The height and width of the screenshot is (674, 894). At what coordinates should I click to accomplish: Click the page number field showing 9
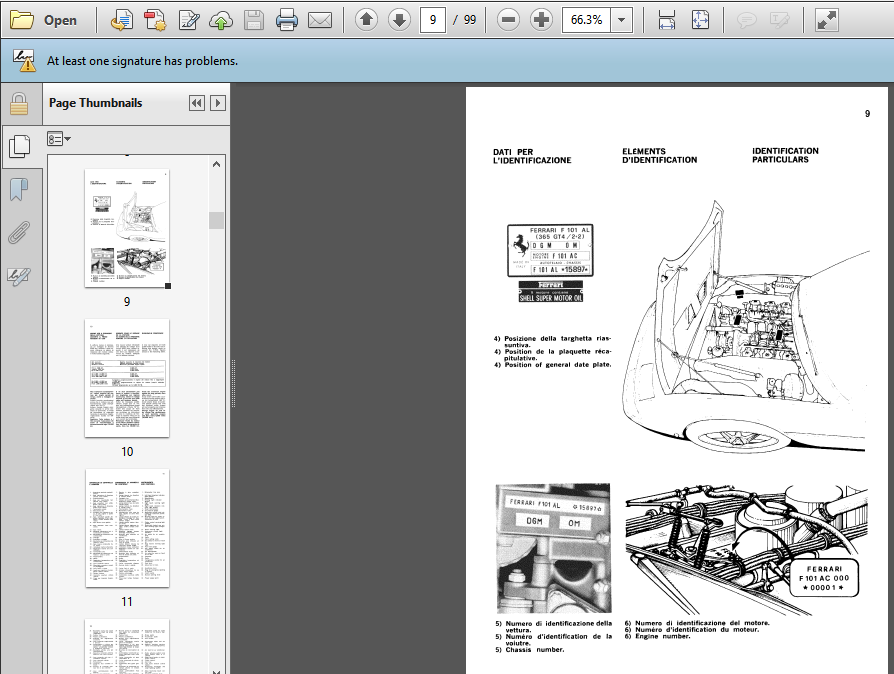433,20
